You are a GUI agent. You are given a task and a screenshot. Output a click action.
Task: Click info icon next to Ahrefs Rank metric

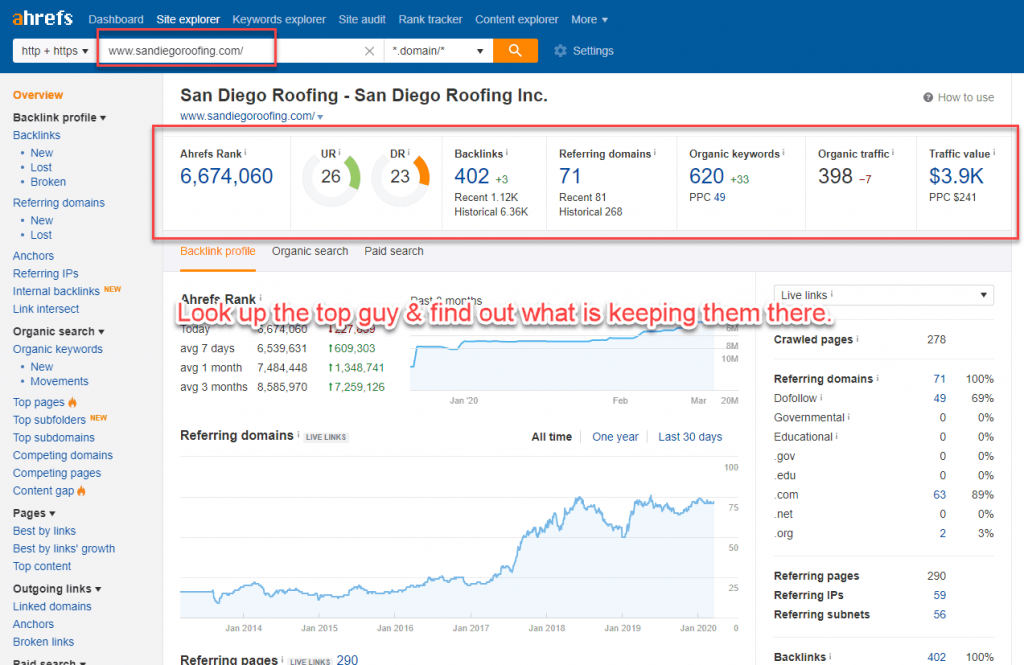[246, 153]
